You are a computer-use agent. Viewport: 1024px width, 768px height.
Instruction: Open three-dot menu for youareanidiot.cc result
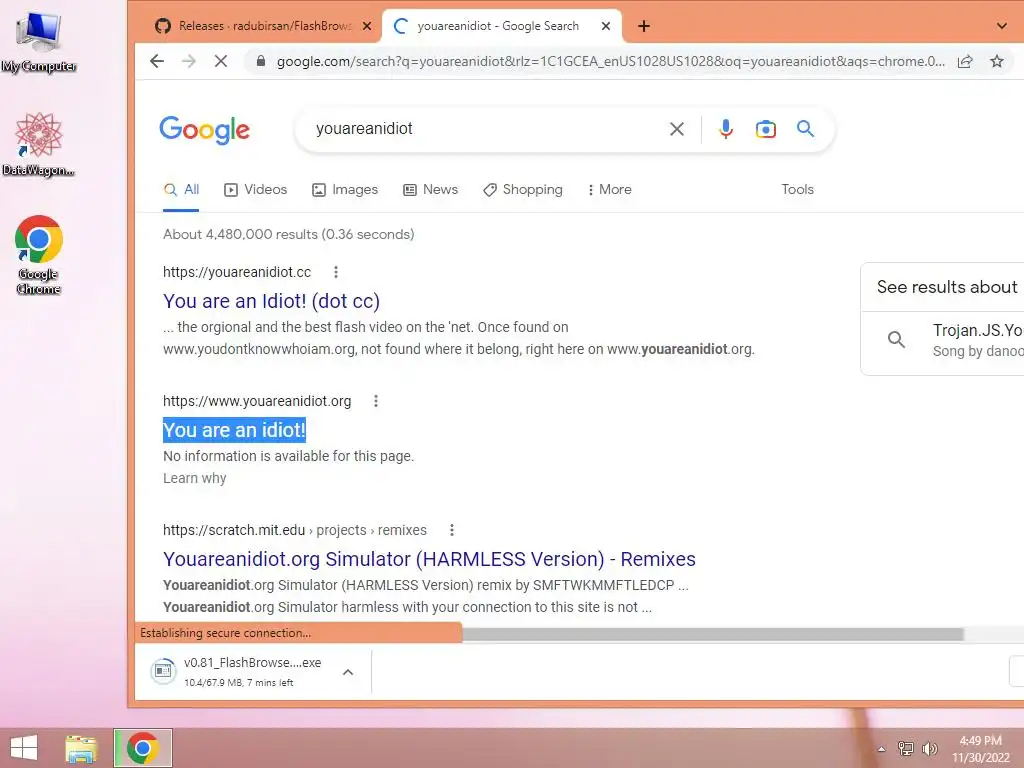click(336, 272)
